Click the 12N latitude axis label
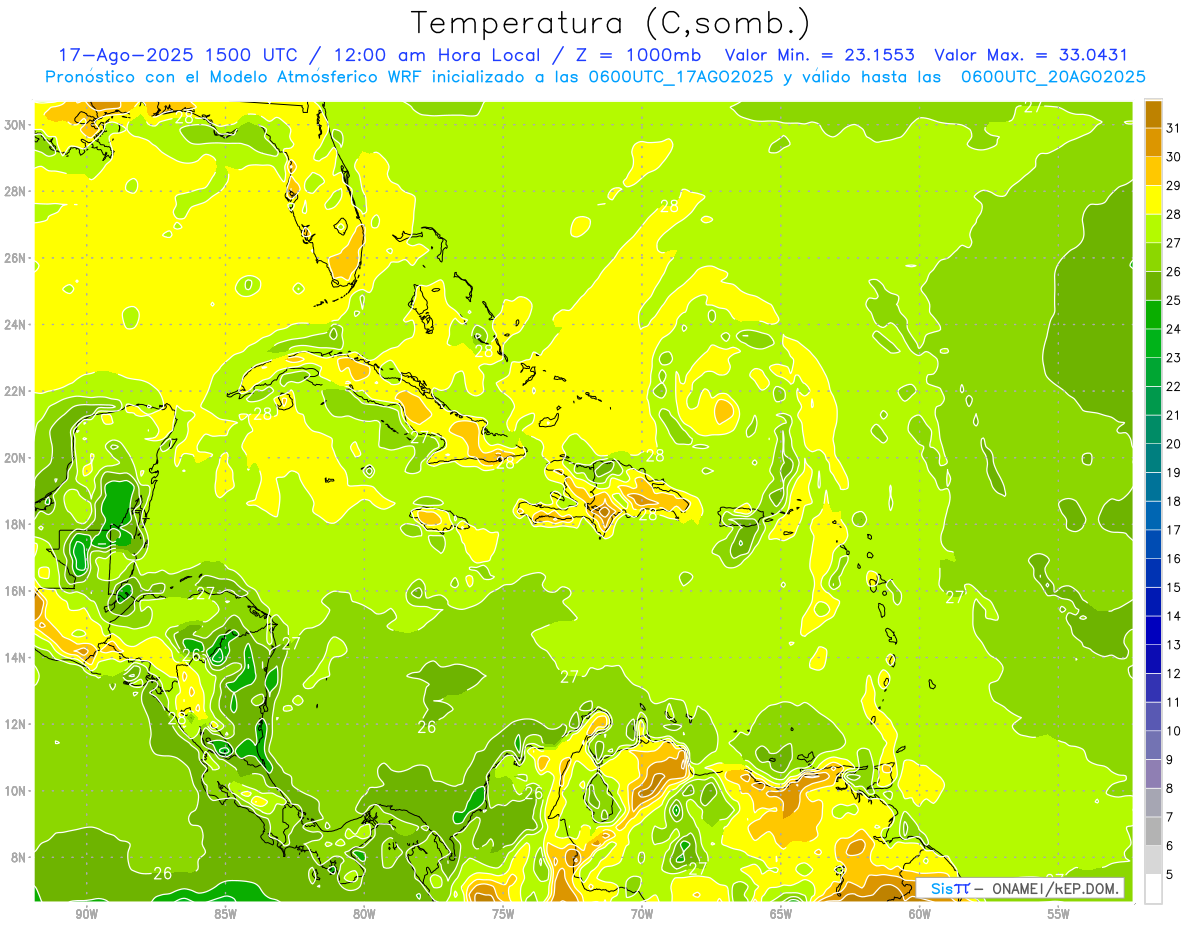This screenshot has height=927, width=1200. click(17, 724)
